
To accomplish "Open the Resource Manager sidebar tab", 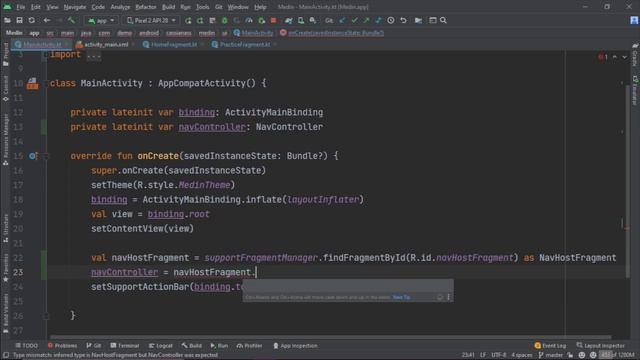I will tap(5, 140).
